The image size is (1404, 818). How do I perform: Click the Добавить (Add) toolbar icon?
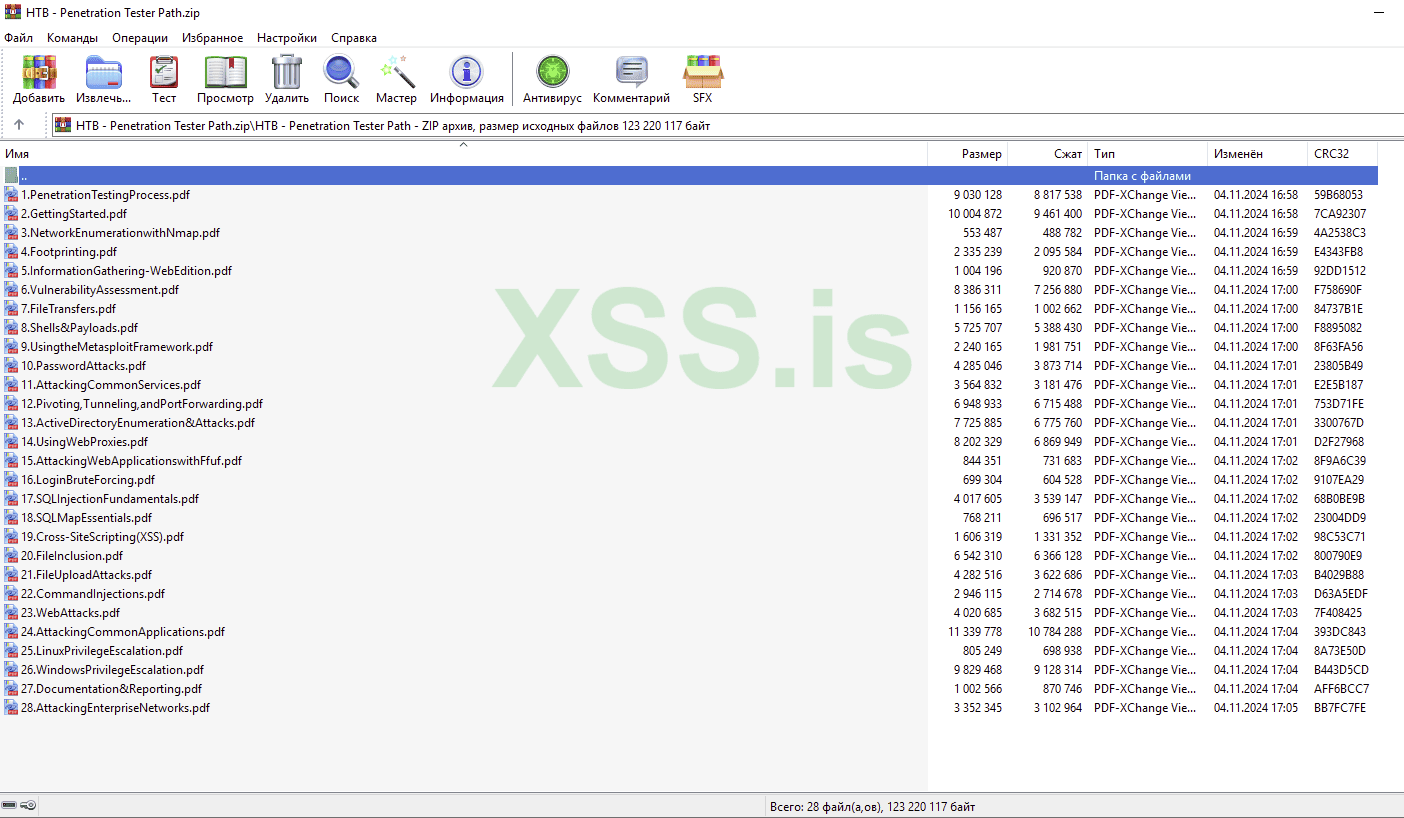click(x=39, y=72)
